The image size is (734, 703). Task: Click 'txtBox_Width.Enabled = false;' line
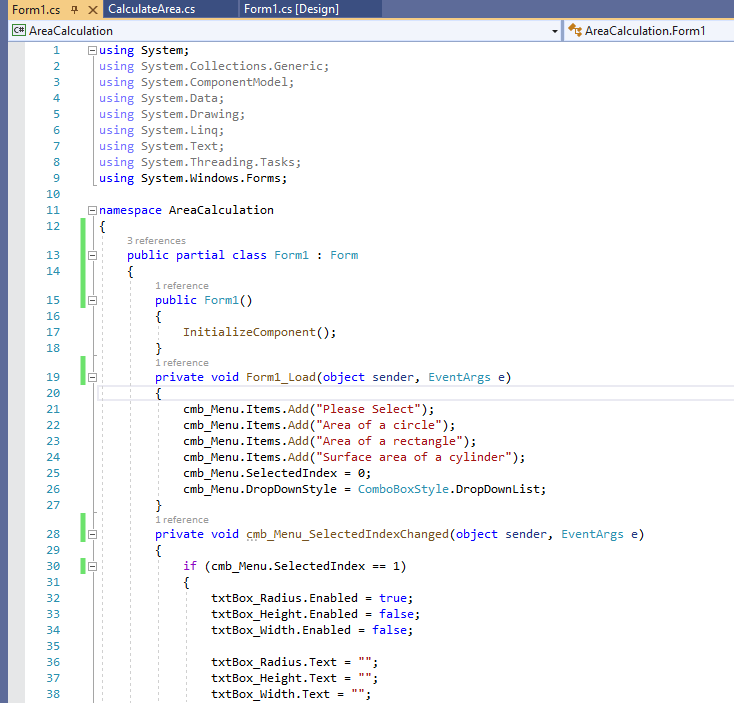click(x=312, y=630)
